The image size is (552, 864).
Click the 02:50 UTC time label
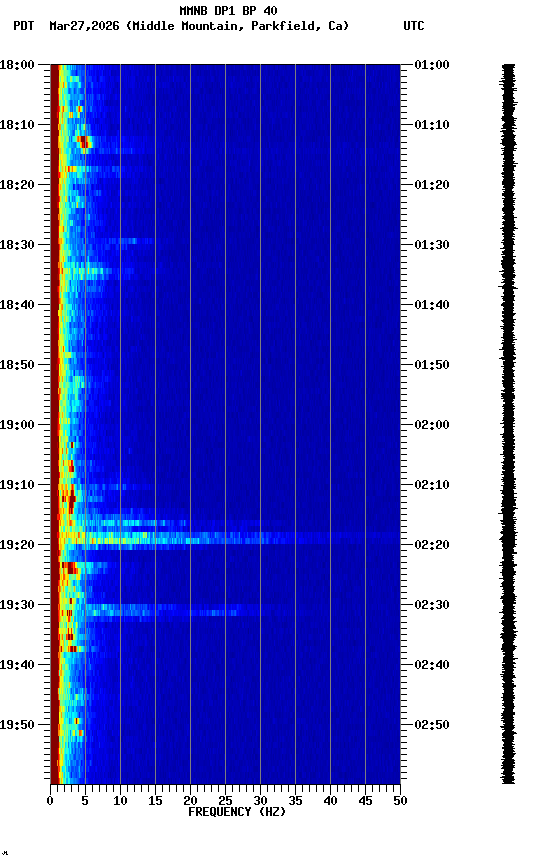[432, 725]
